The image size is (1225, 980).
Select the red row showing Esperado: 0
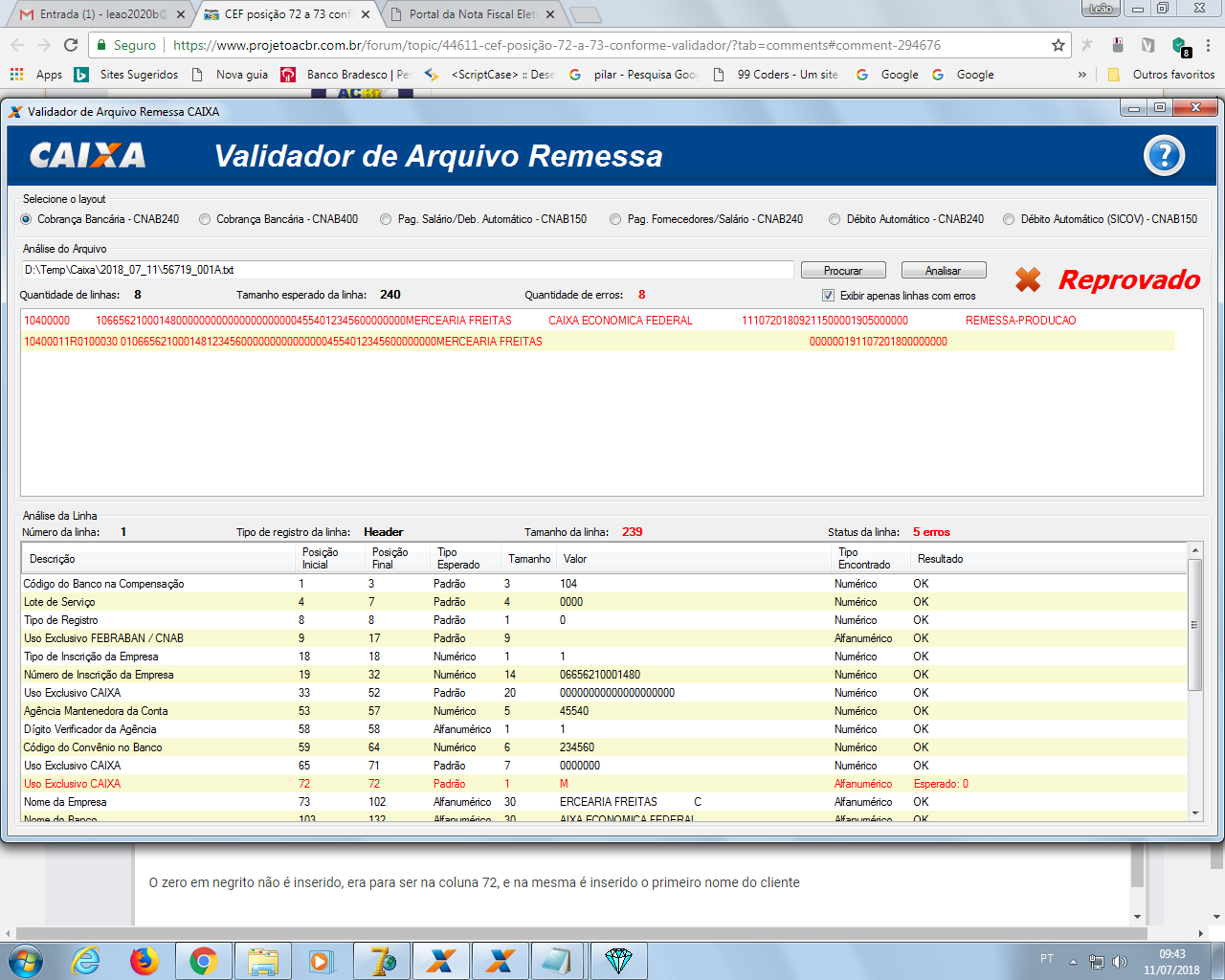pyautogui.click(x=604, y=784)
